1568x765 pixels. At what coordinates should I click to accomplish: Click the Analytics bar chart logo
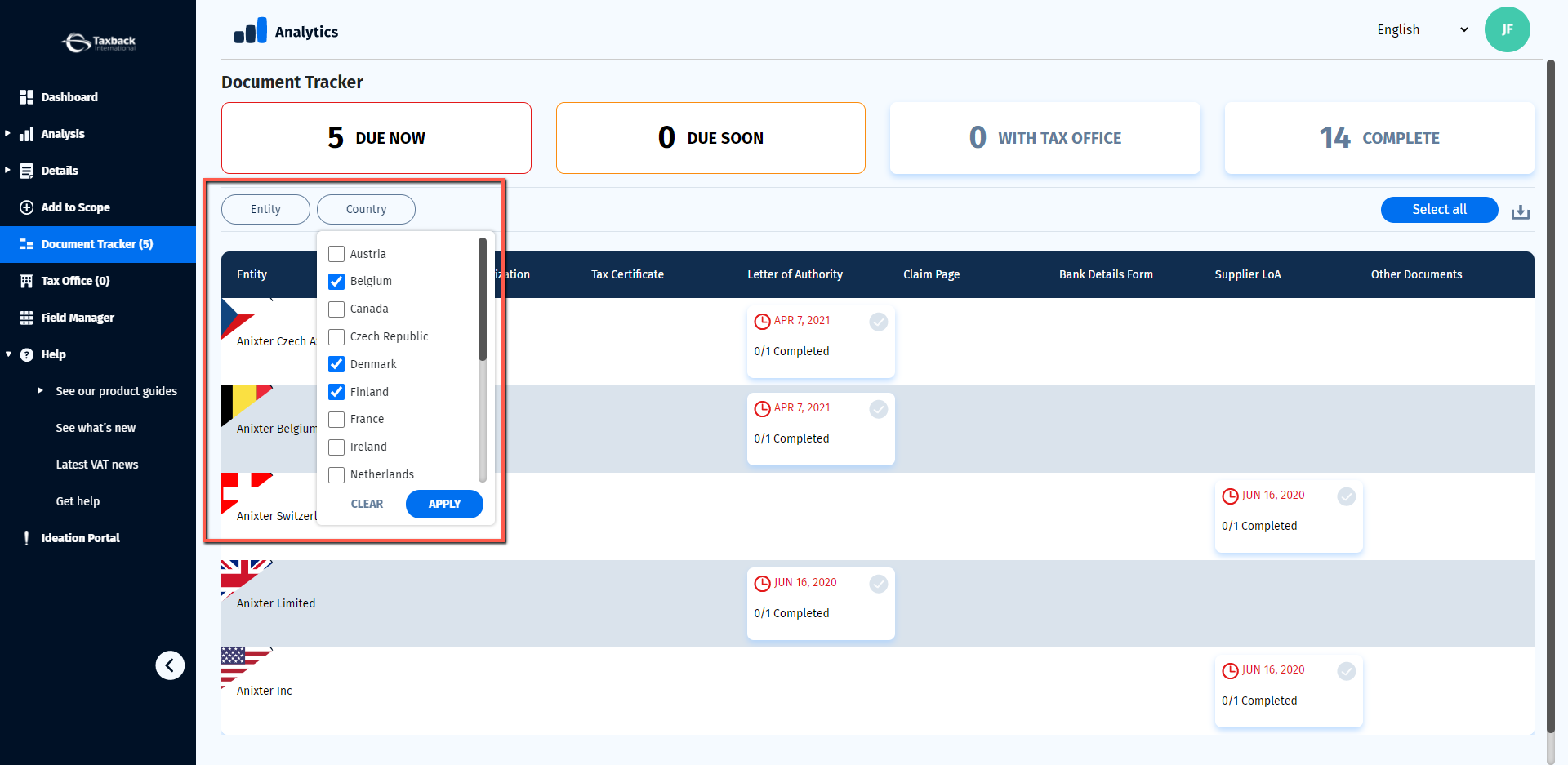coord(251,31)
